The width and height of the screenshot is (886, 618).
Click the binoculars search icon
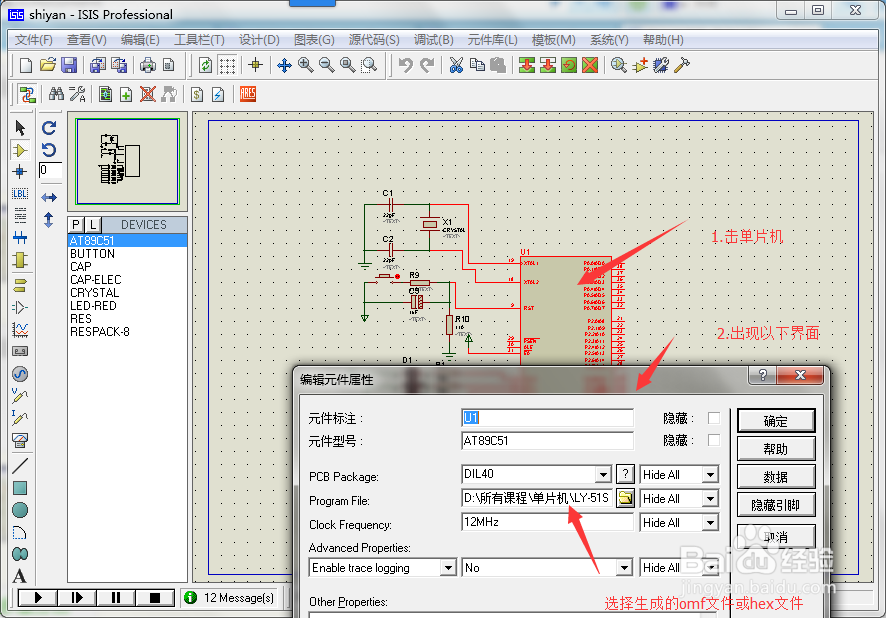[56, 94]
